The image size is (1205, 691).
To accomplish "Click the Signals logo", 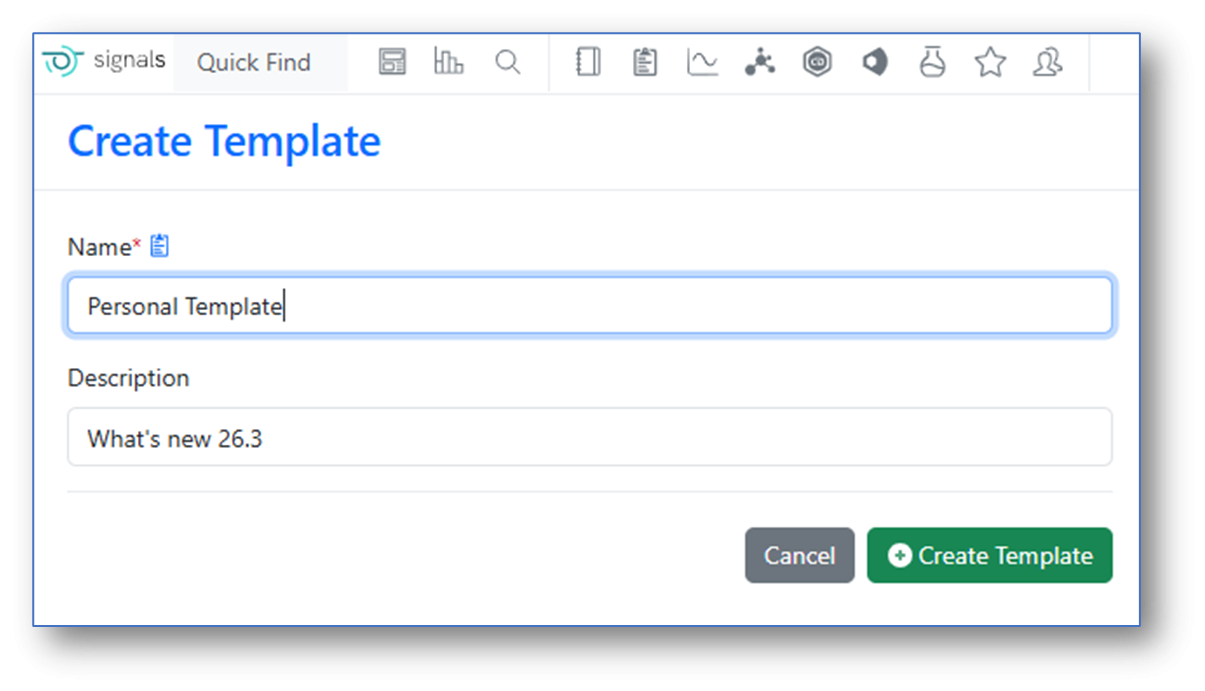I will [x=104, y=62].
